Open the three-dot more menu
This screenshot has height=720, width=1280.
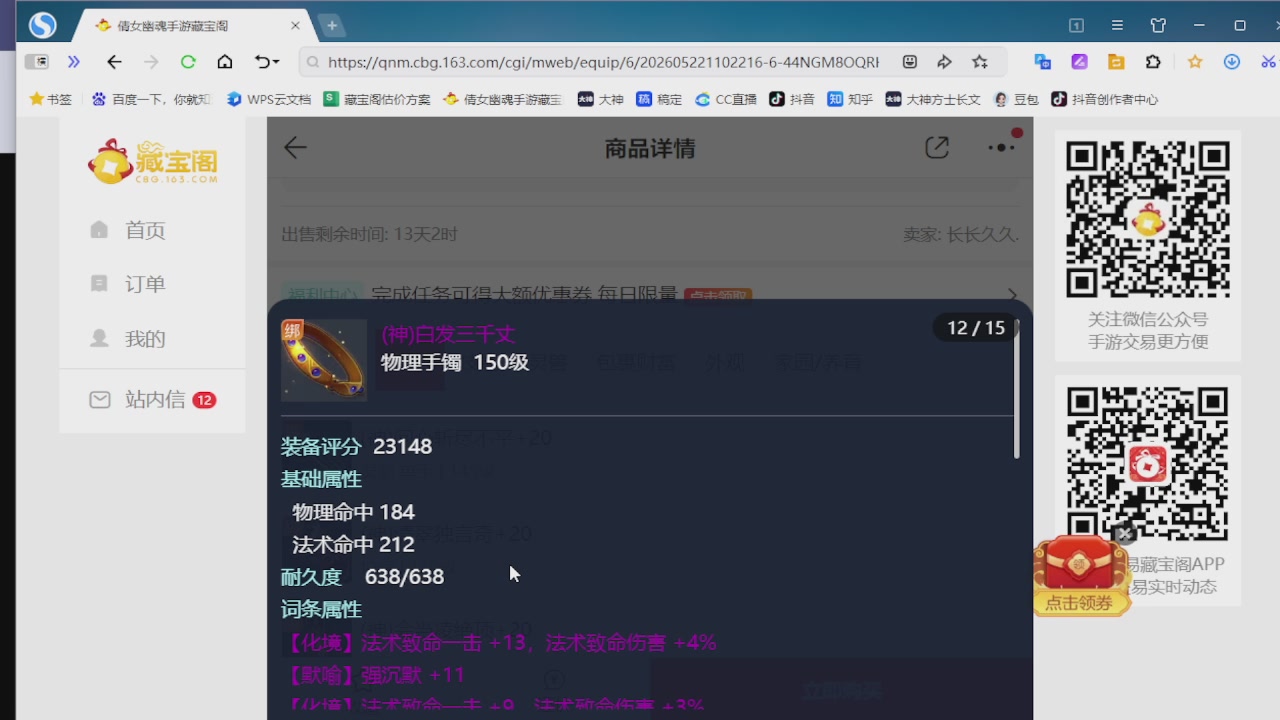point(1001,147)
